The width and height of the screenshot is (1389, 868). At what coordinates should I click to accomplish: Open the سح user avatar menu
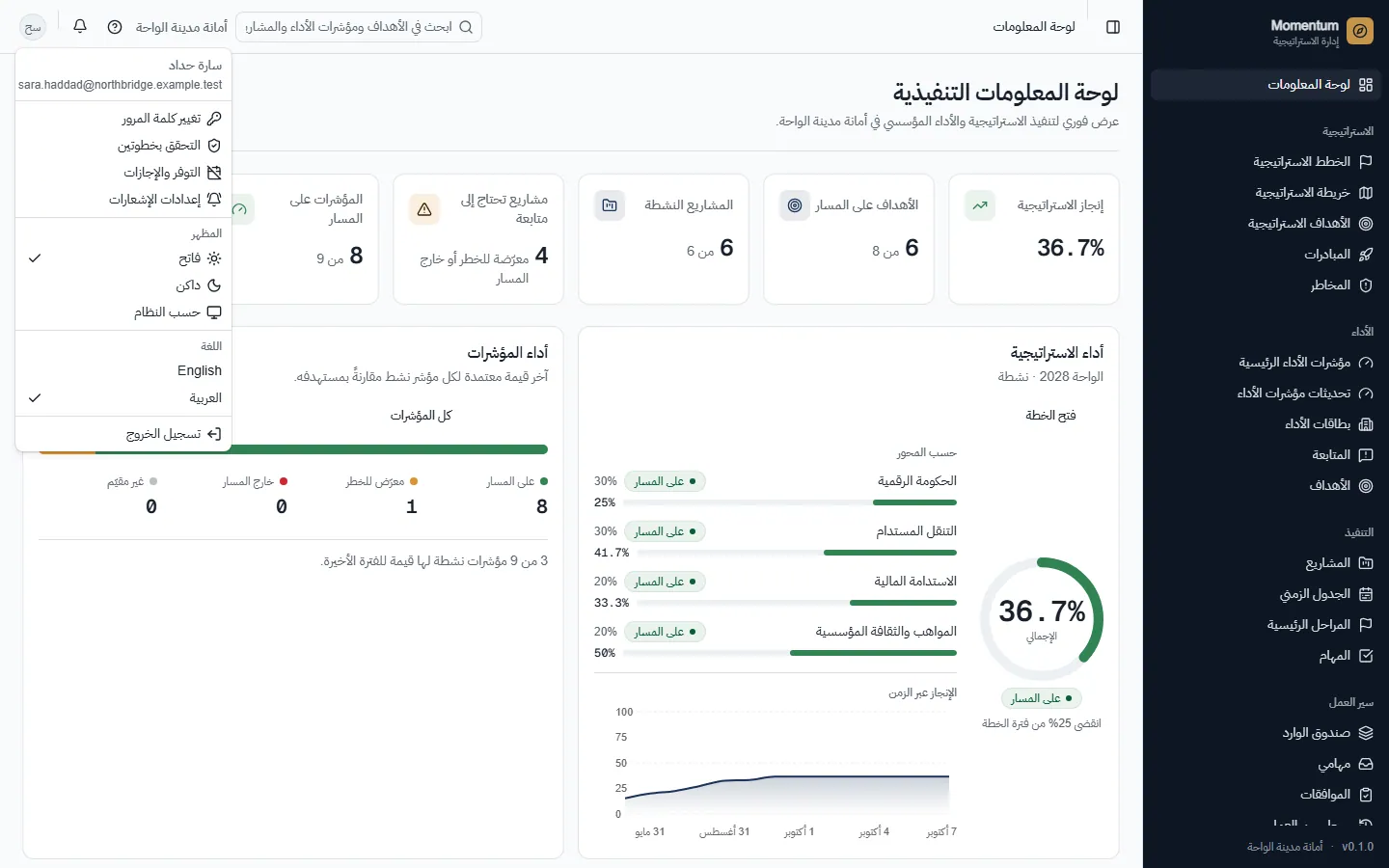click(33, 27)
